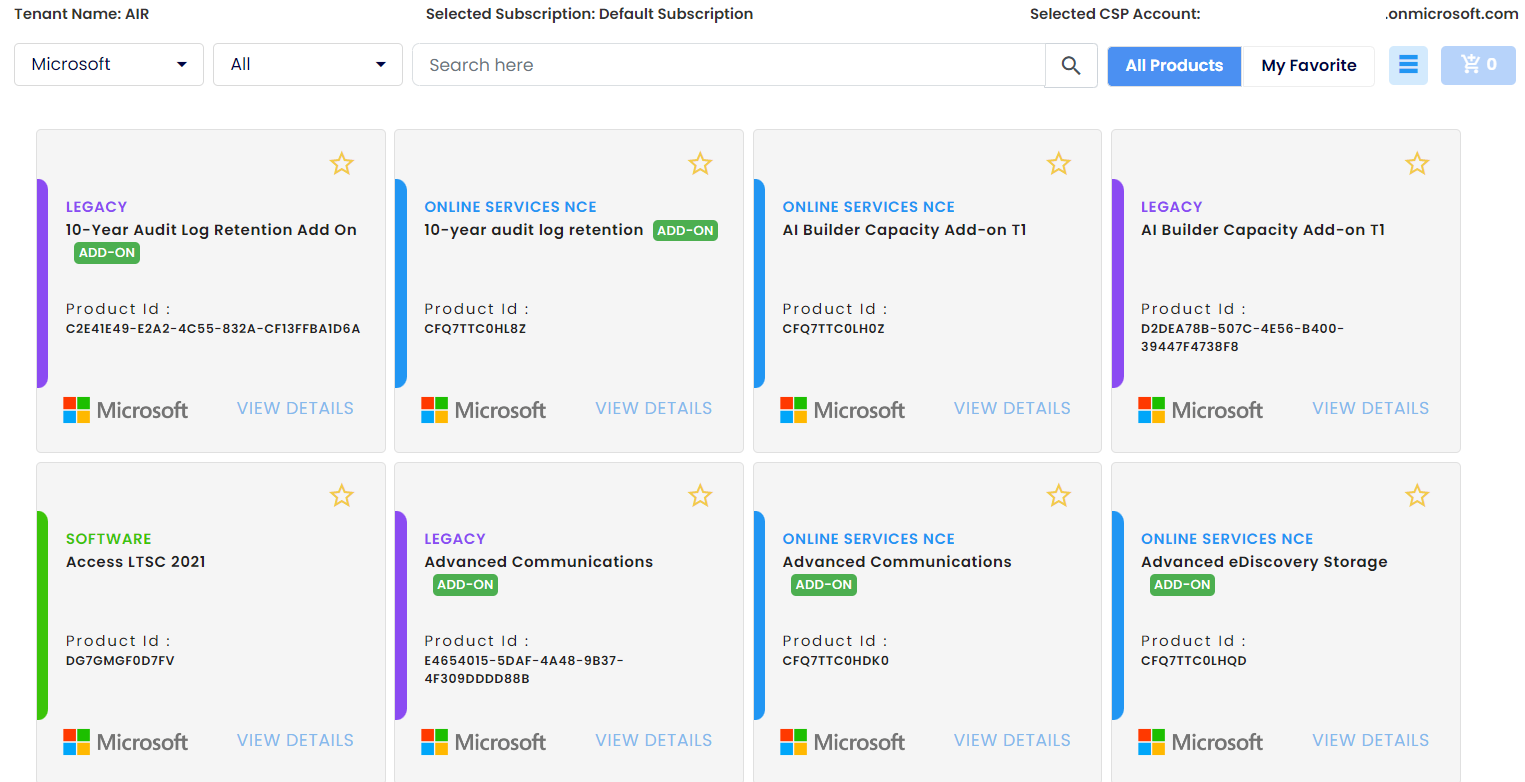Click Microsoft logo on NCE 10-year audit log retention card
This screenshot has width=1525, height=782.
[484, 410]
